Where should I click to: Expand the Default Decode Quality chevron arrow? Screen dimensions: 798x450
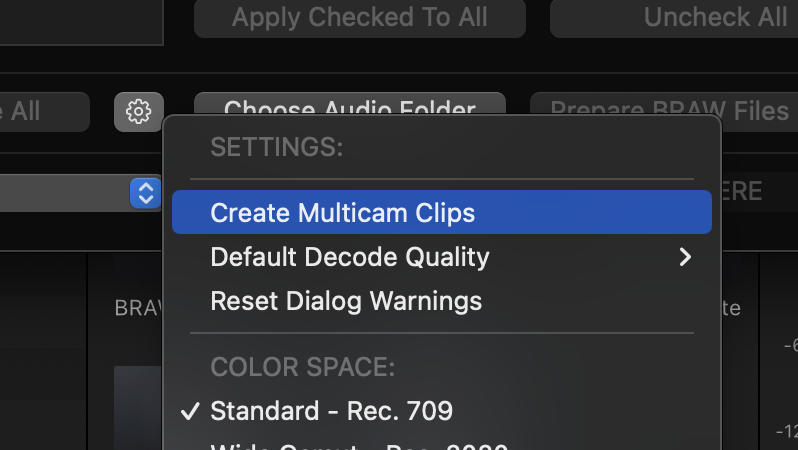click(x=686, y=257)
